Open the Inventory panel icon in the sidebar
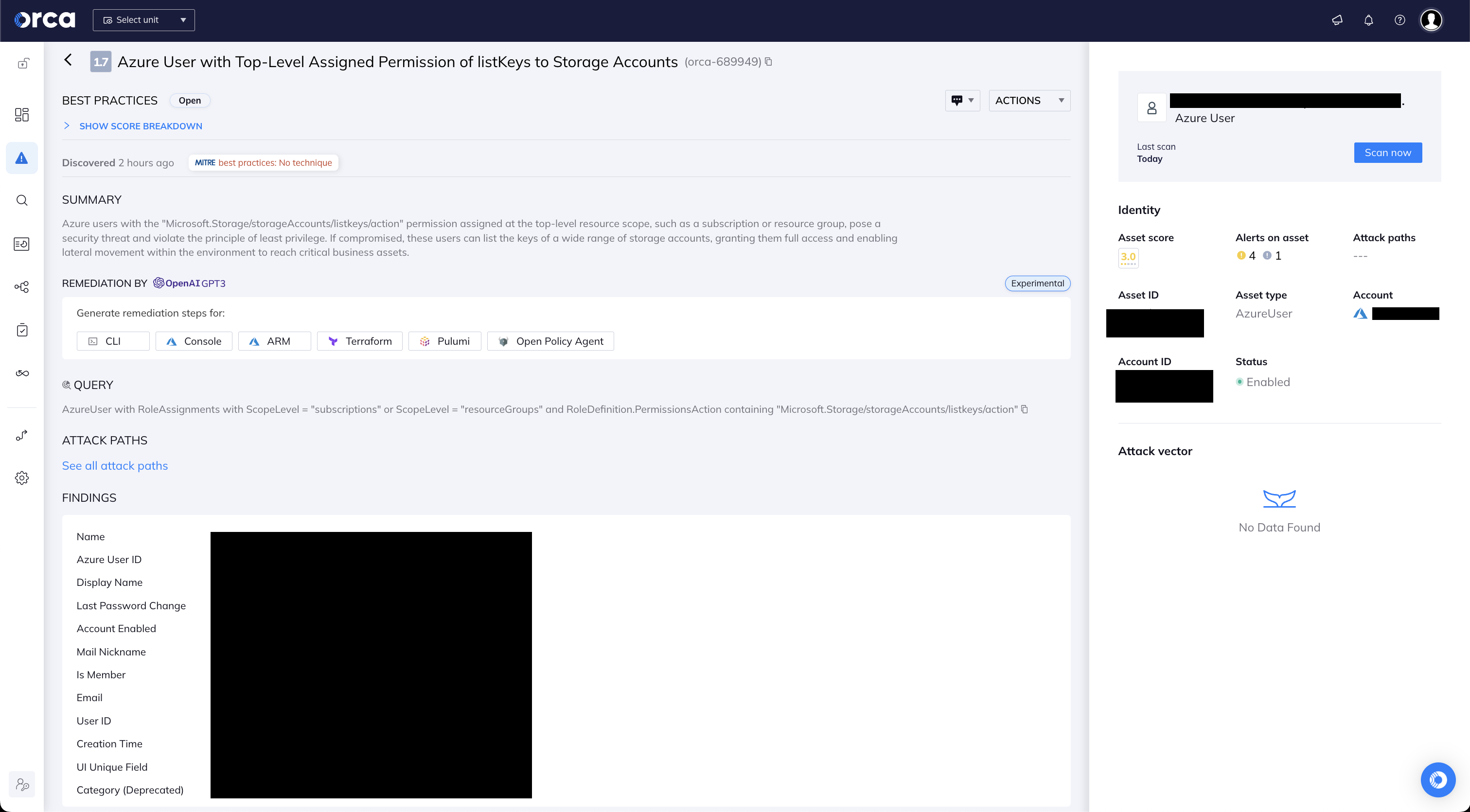1470x812 pixels. pyautogui.click(x=22, y=244)
